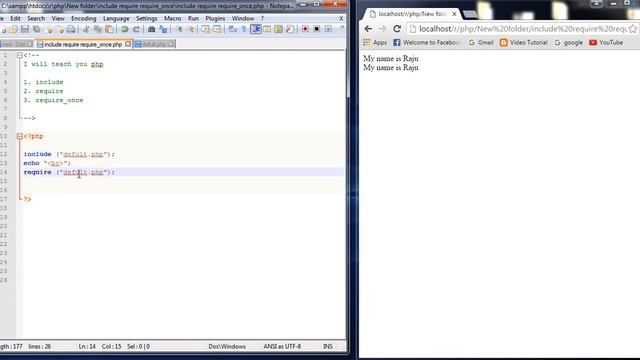This screenshot has height=360, width=640.
Task: Open the Apps bookmark shortcut
Action: click(x=375, y=42)
